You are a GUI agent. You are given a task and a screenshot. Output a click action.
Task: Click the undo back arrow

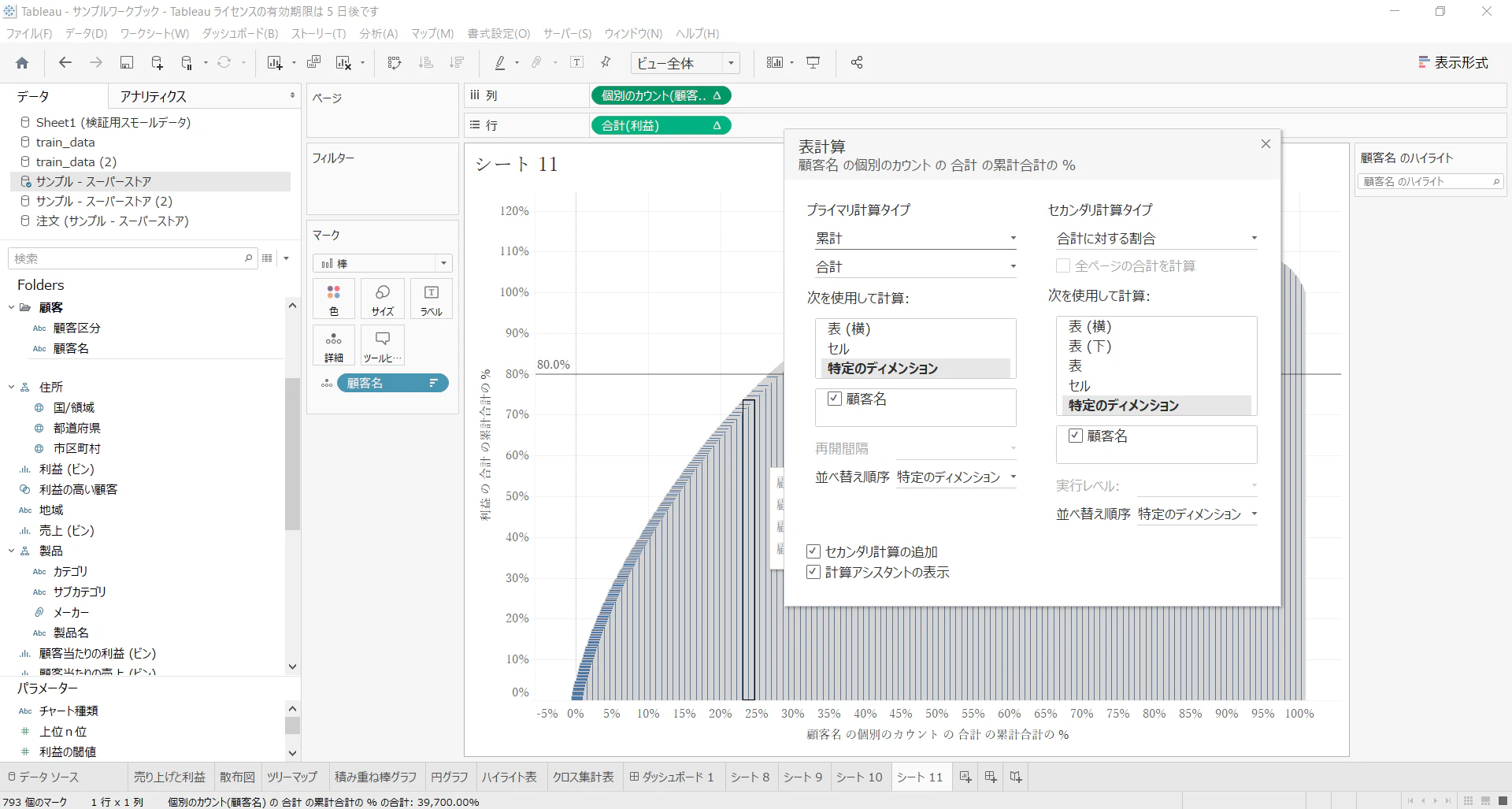65,63
